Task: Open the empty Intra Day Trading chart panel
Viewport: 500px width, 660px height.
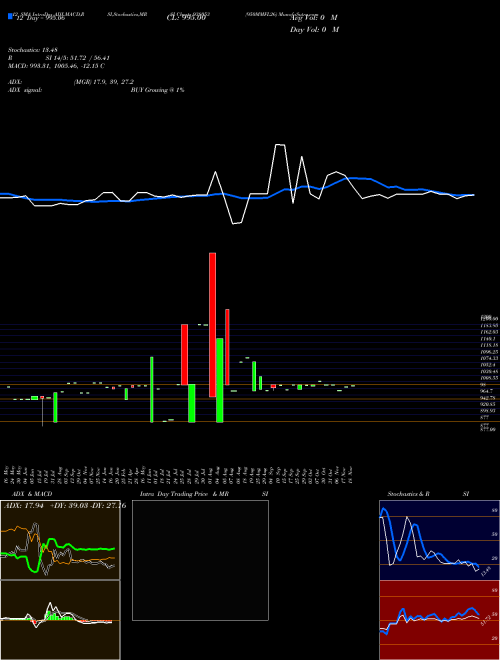Action: click(x=200, y=560)
